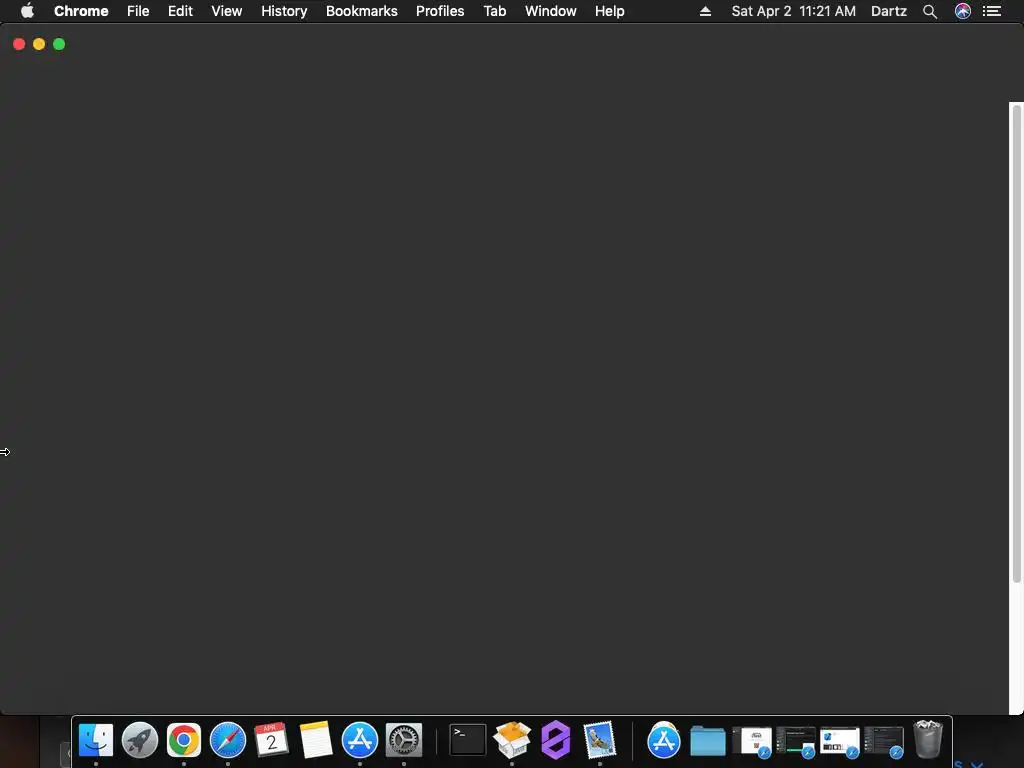This screenshot has width=1024, height=768.
Task: Click Google Chrome in the Dock
Action: pos(184,741)
